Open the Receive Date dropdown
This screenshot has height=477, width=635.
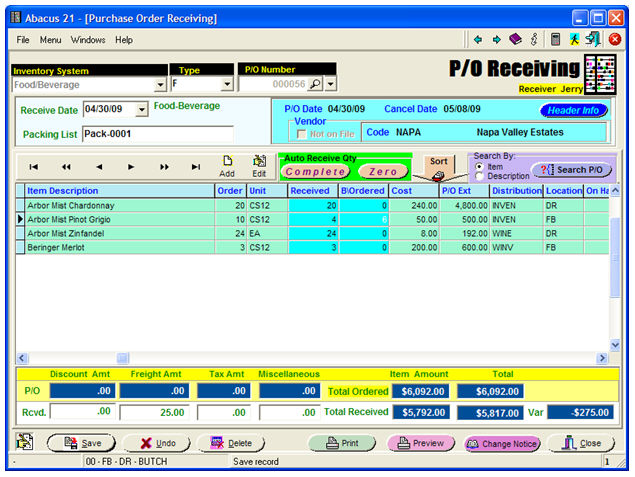click(141, 110)
